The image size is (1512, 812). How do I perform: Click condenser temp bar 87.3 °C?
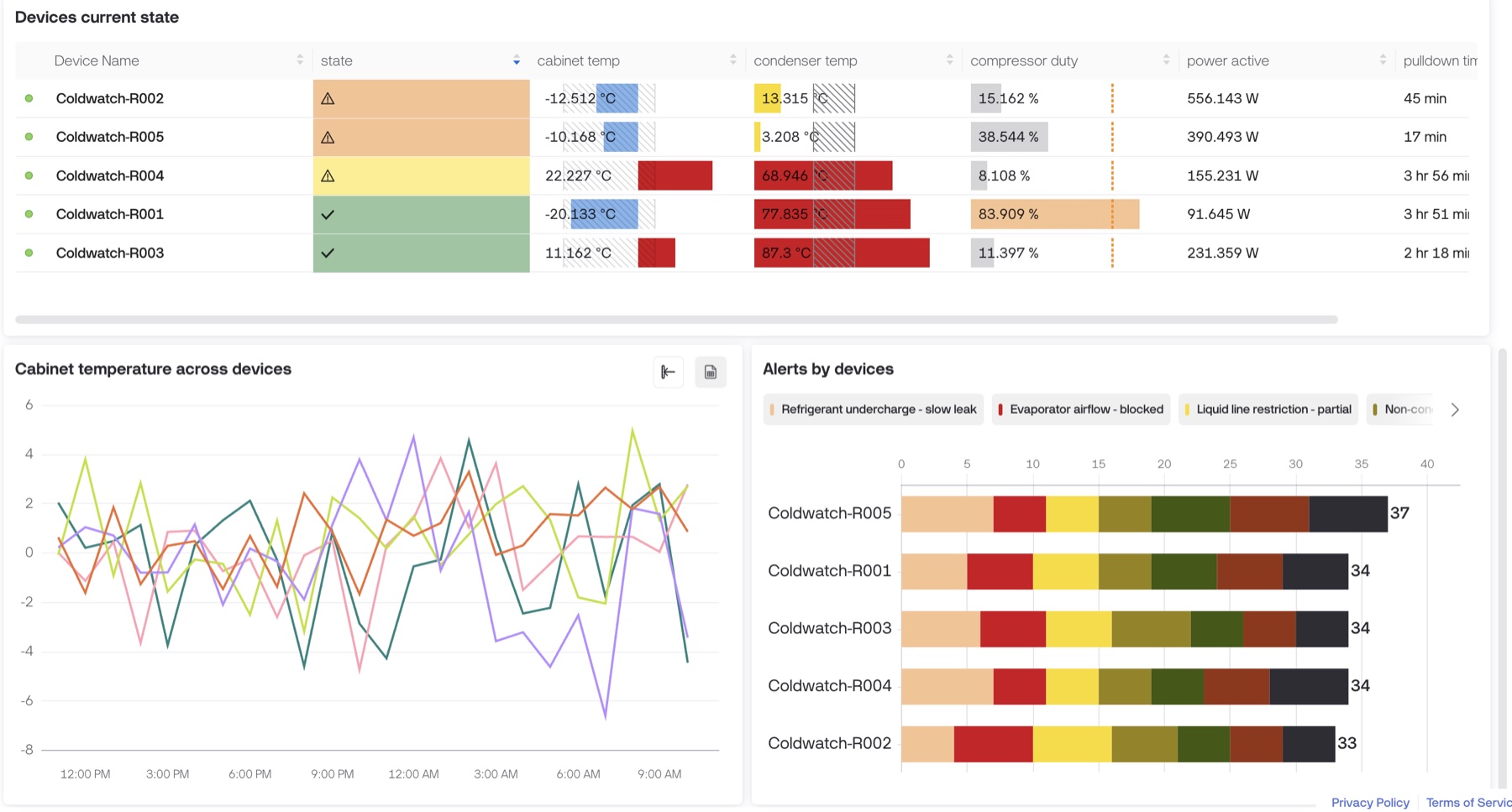pos(842,253)
